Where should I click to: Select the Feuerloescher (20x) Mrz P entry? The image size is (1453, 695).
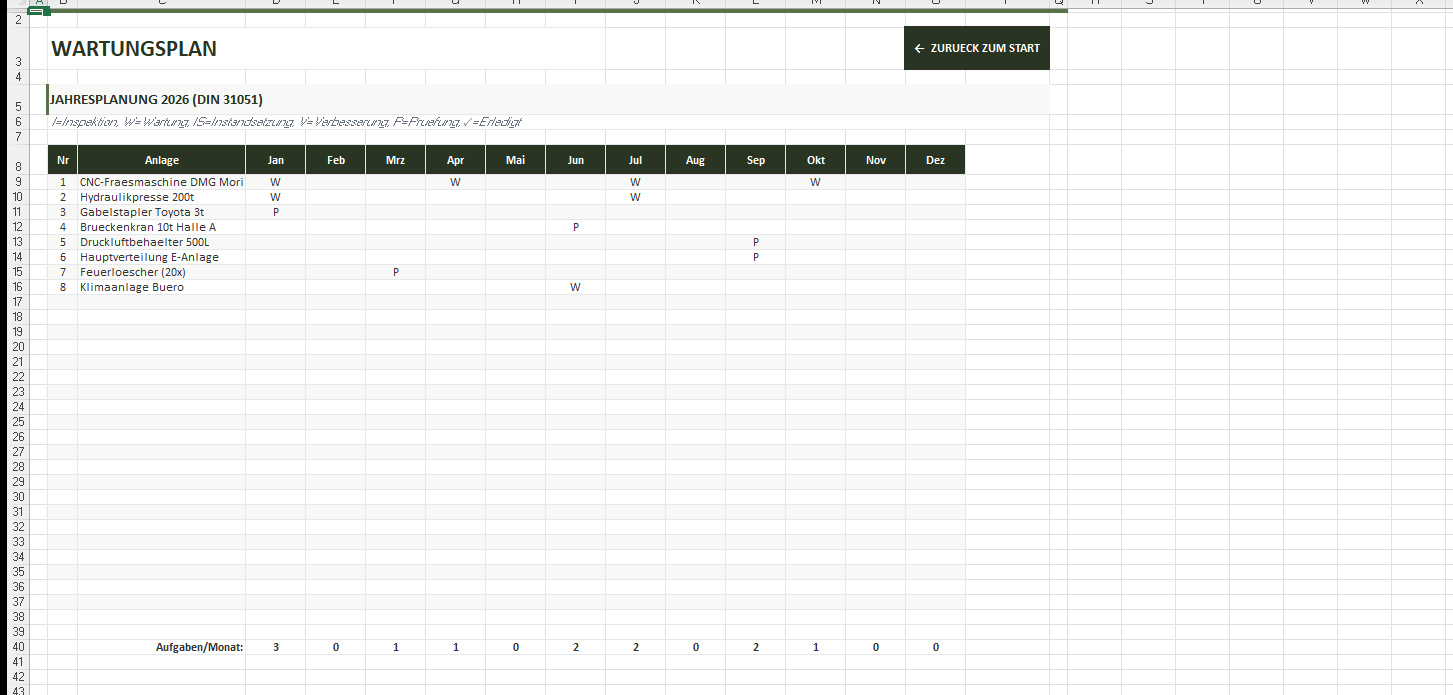[395, 272]
